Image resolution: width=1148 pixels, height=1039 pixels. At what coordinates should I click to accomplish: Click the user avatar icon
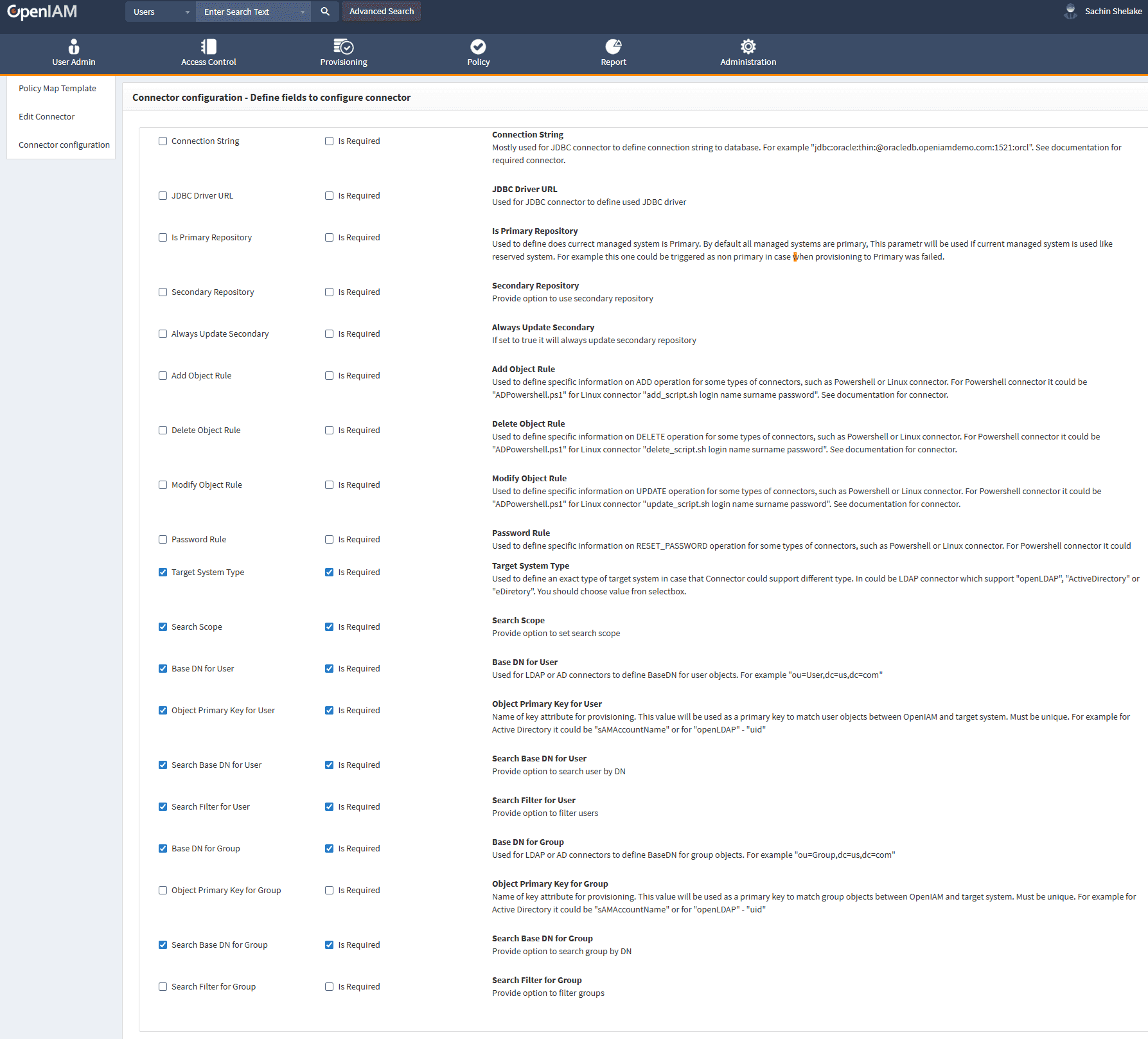1070,12
